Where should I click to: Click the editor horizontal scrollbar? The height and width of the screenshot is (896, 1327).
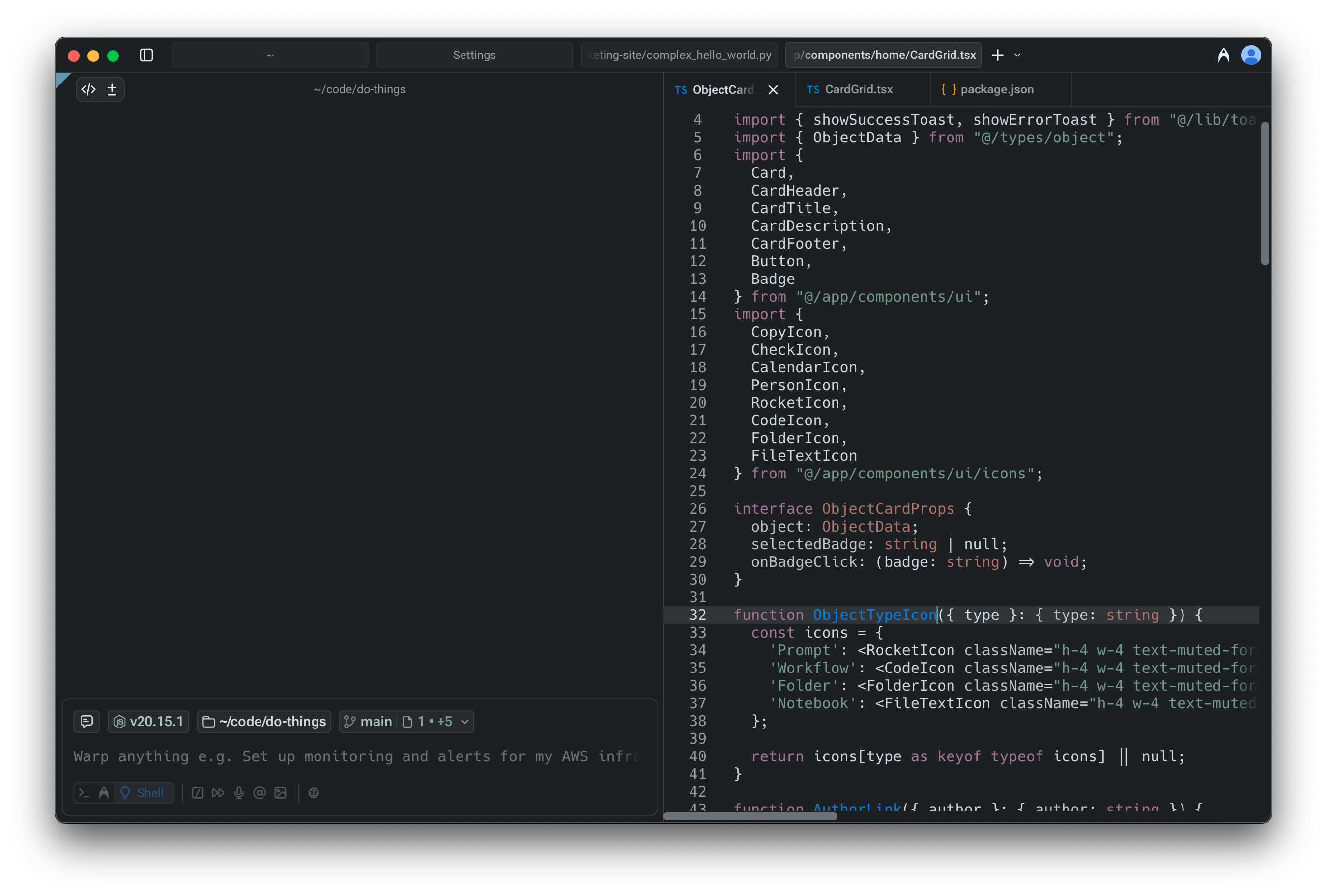[x=750, y=816]
